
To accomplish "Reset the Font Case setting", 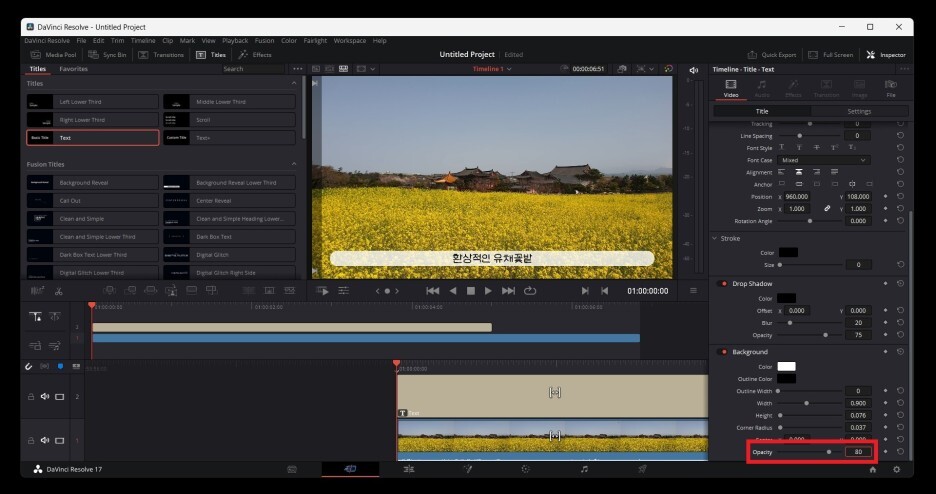I will pyautogui.click(x=900, y=160).
